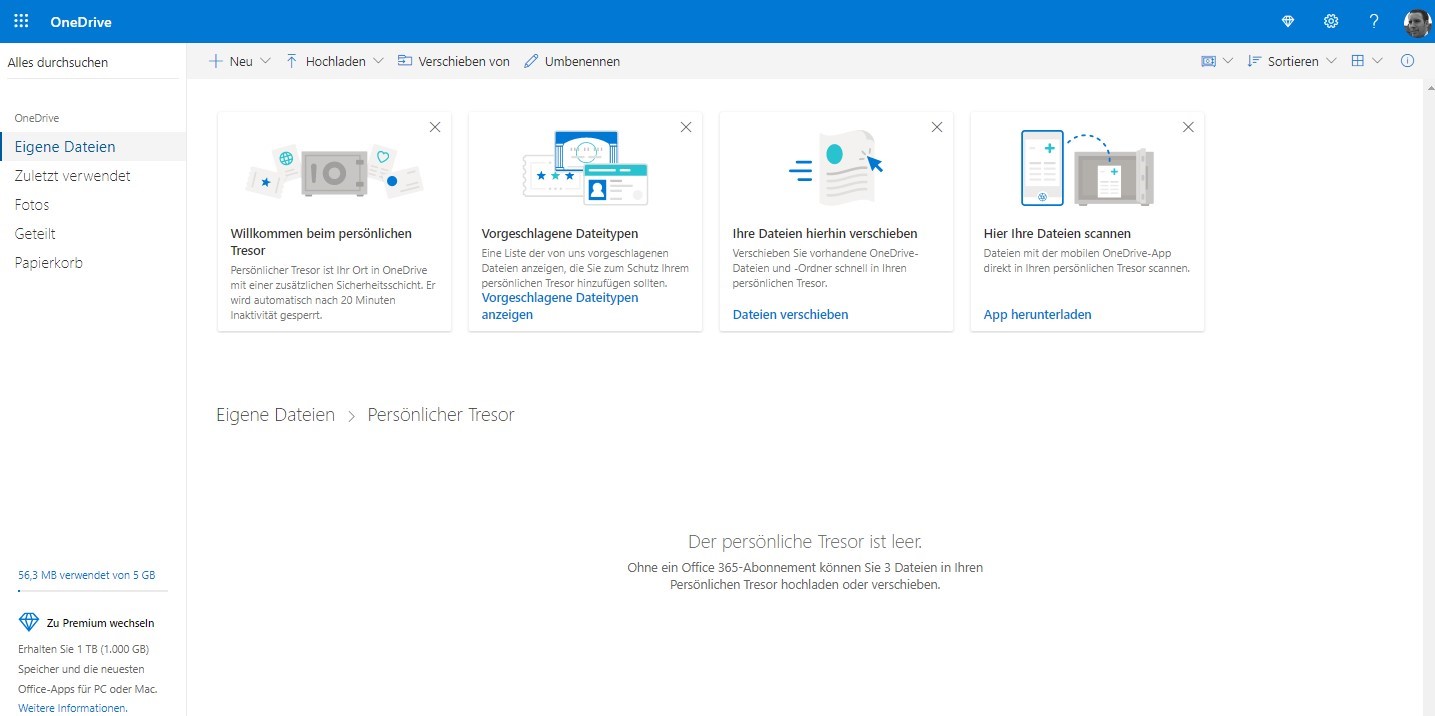1435x716 pixels.
Task: Click the Hier Ihre Dateien scannen heading
Action: (x=1057, y=233)
